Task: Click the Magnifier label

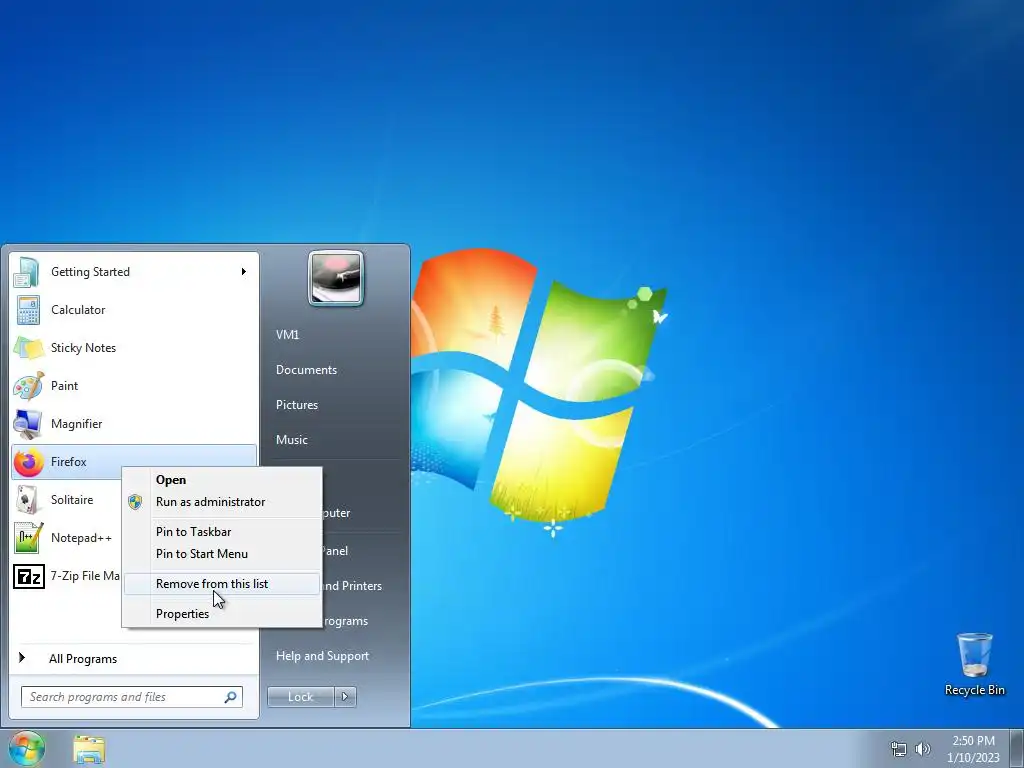Action: [76, 424]
